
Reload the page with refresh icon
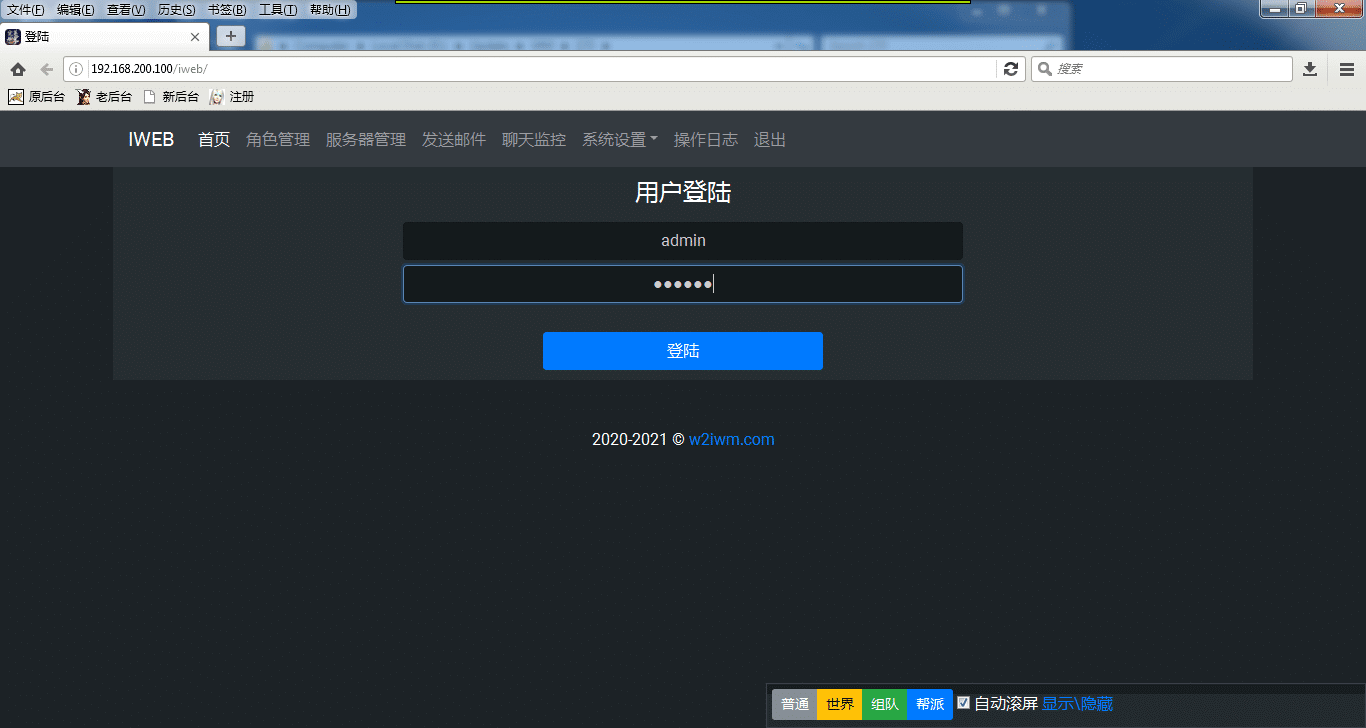pos(1011,69)
